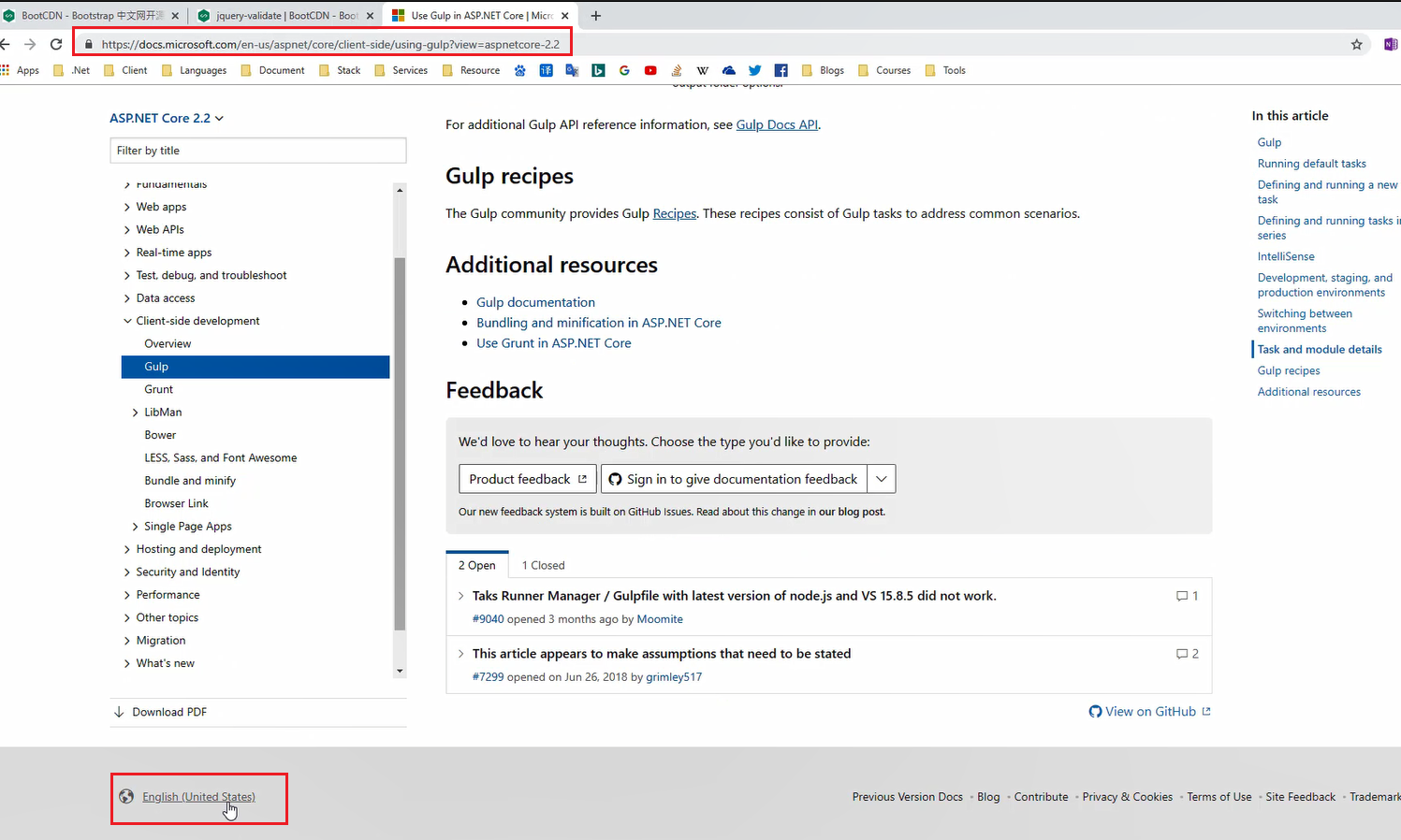Screen dimensions: 1401x840
Task: Open the .Net bookmarks folder
Action: tap(72, 70)
